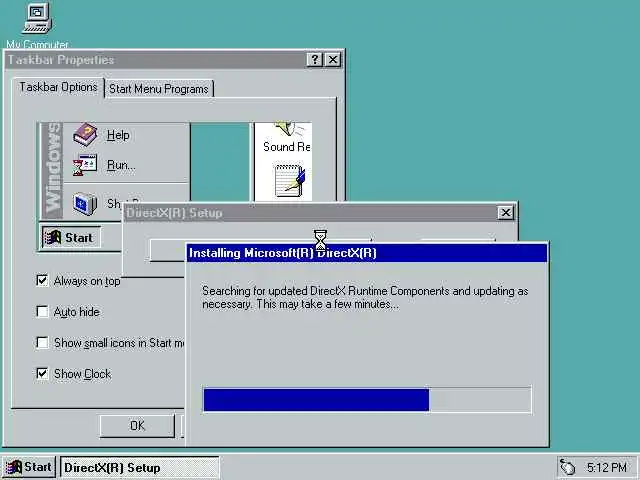Close the DirectX(R) Setup window
The width and height of the screenshot is (640, 480).
coord(506,213)
